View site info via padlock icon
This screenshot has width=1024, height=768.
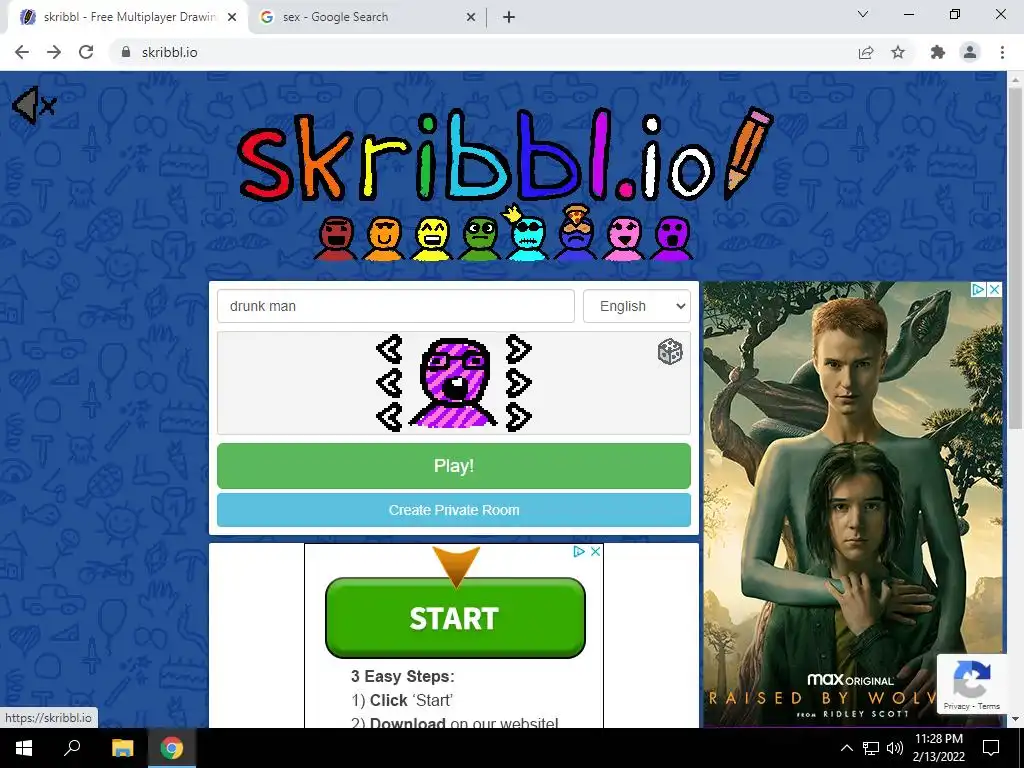tap(126, 52)
